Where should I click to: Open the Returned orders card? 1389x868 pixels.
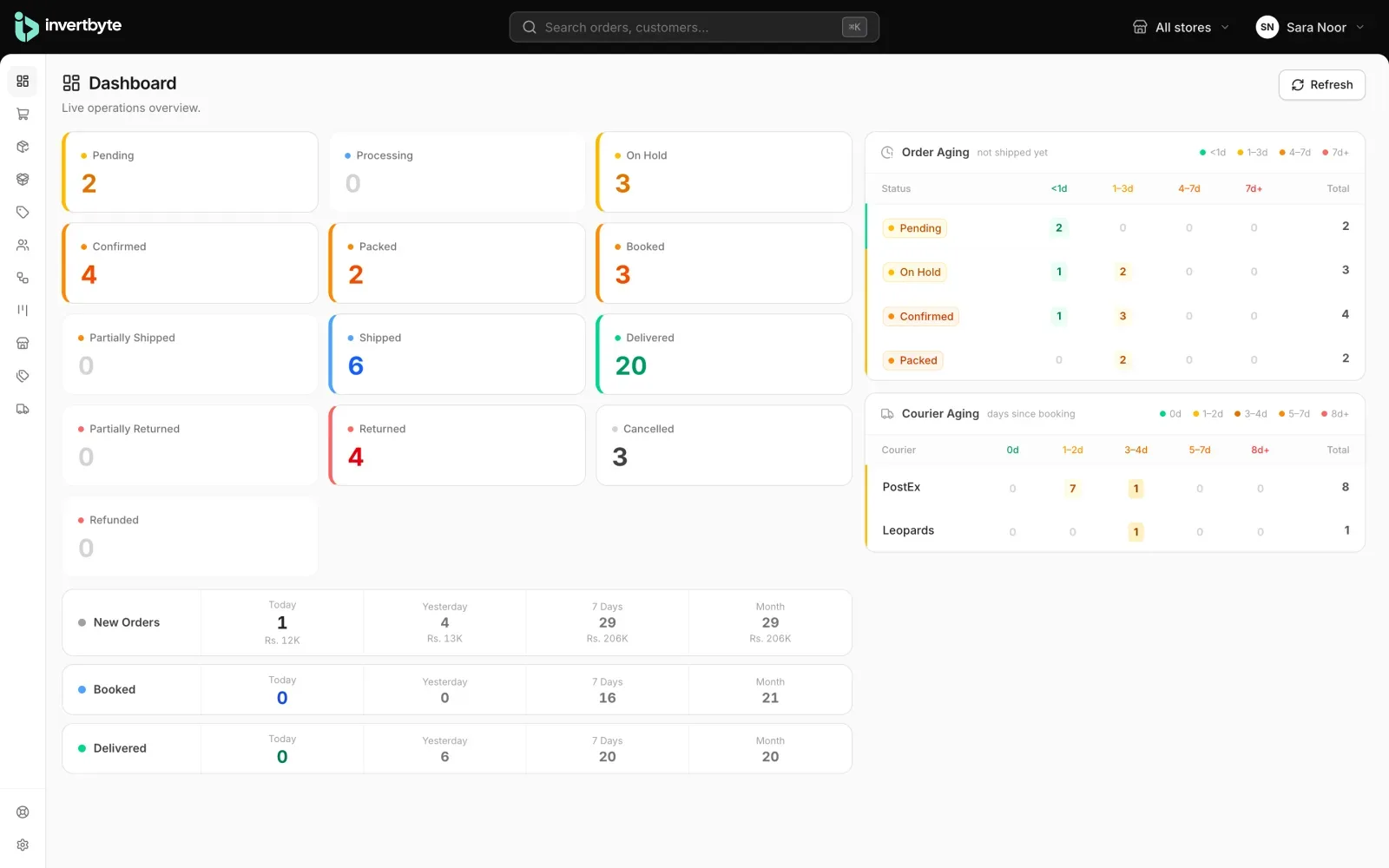[457, 445]
